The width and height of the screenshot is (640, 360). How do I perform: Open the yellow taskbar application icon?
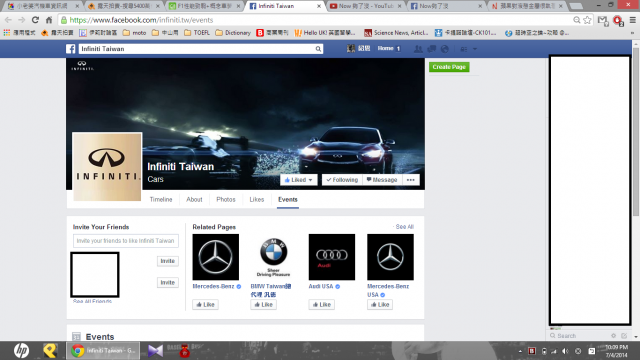point(50,351)
